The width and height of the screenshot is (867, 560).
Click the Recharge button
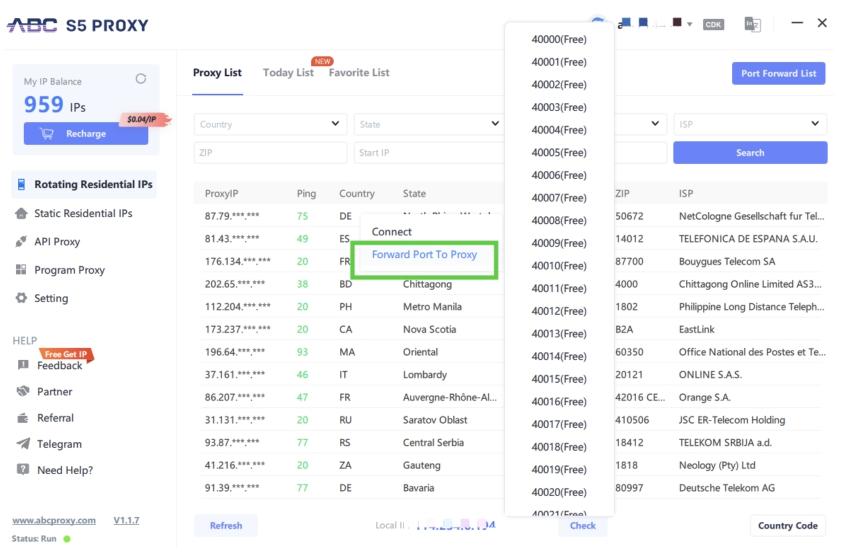86,134
